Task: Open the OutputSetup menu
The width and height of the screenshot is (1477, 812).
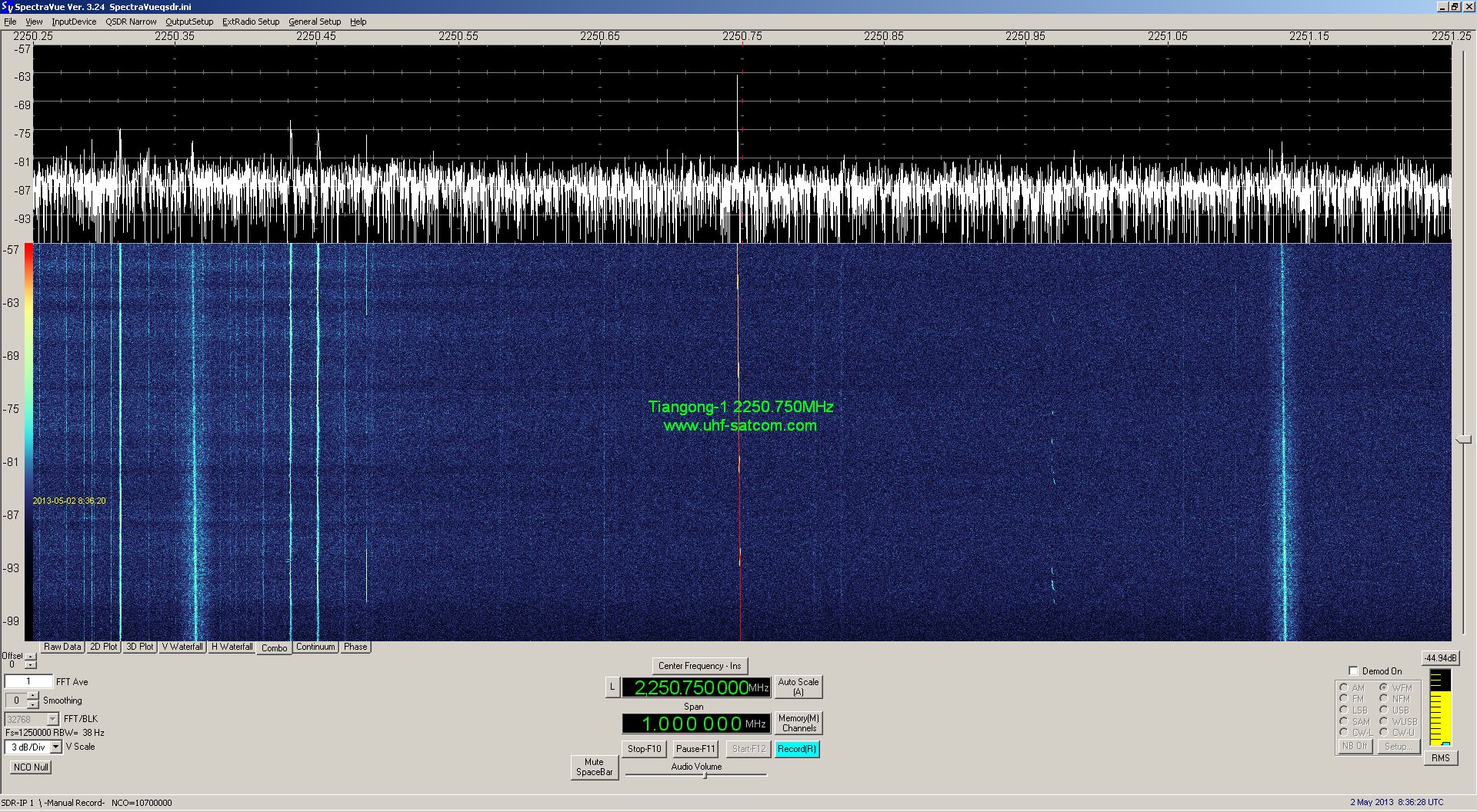Action: click(x=189, y=22)
